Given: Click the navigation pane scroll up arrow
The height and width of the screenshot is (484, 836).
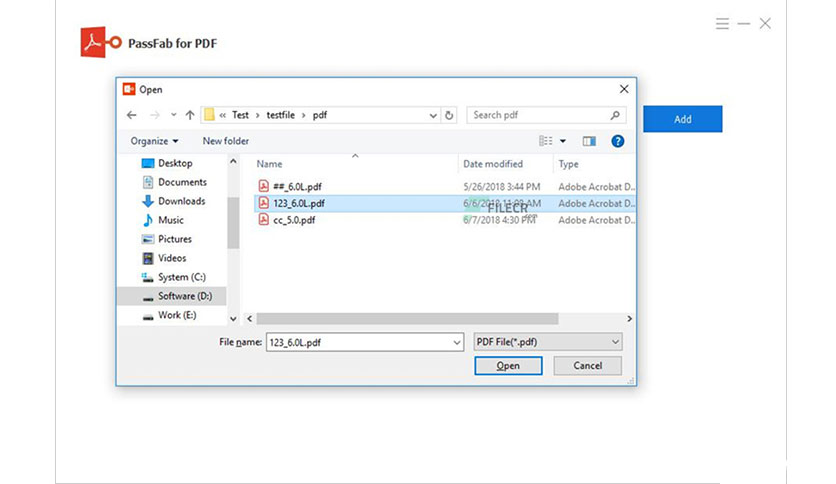Looking at the screenshot, I should tap(233, 161).
